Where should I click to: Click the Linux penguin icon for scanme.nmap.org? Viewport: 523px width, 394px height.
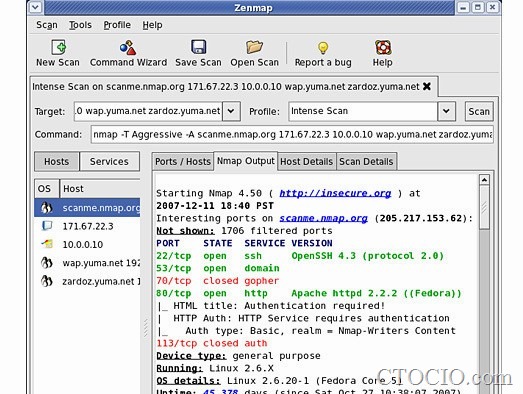point(47,208)
